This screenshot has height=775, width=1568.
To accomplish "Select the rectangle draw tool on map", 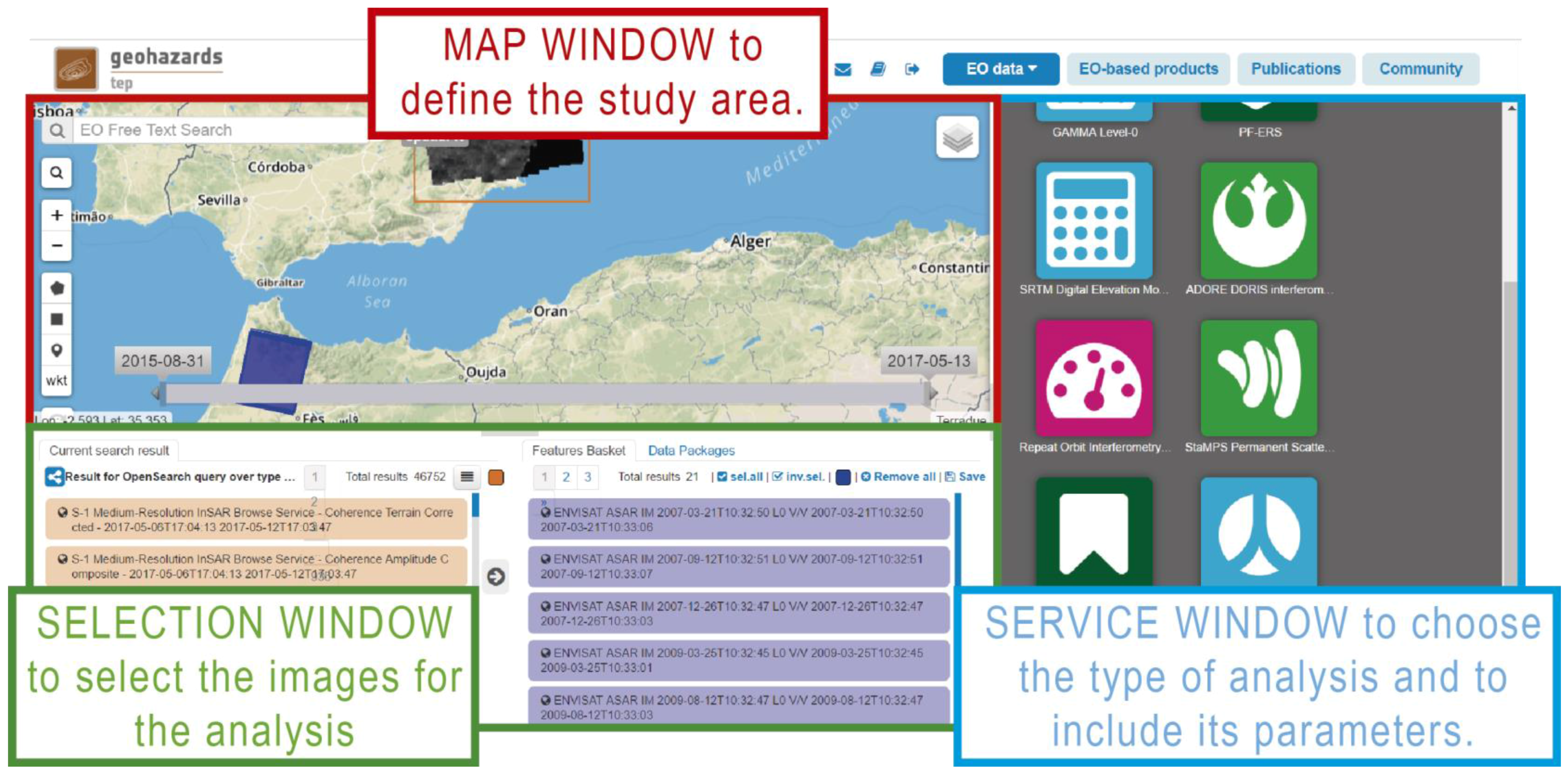I will tap(56, 319).
